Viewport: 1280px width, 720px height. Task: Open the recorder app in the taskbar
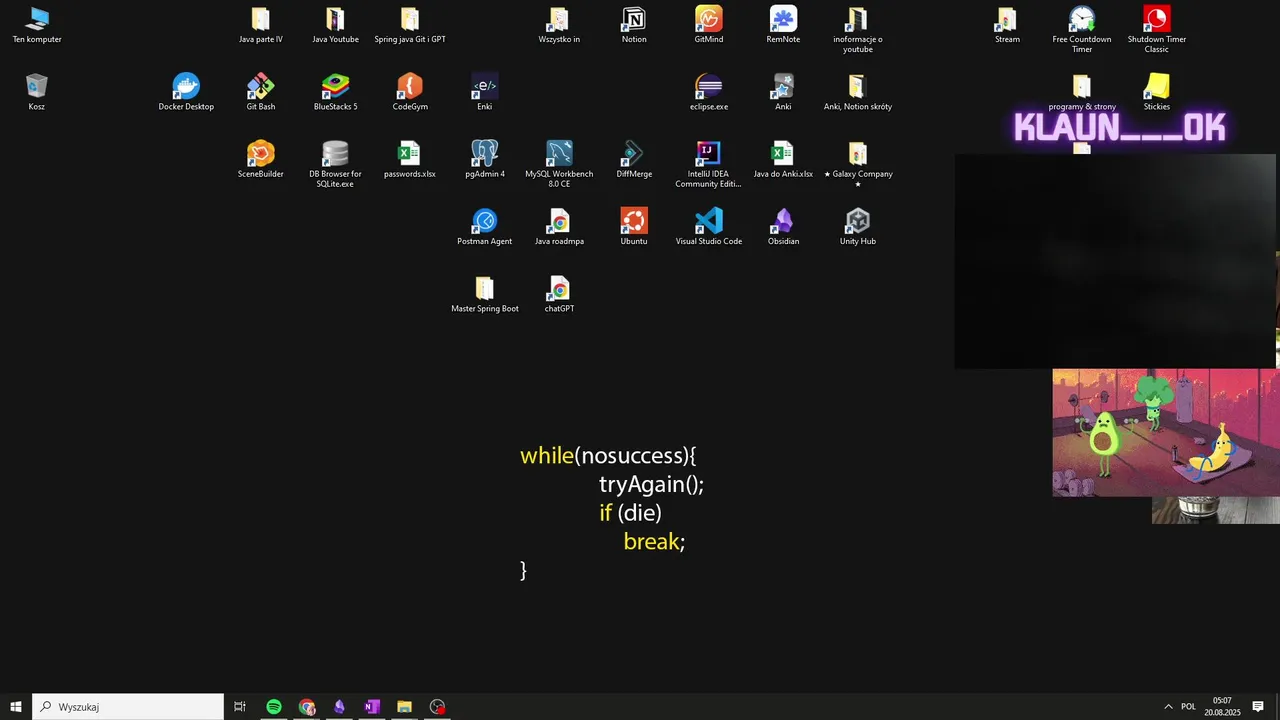coord(437,707)
